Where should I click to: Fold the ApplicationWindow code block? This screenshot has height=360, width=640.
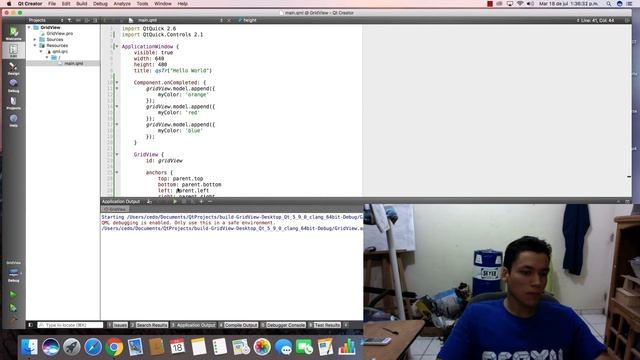(117, 47)
